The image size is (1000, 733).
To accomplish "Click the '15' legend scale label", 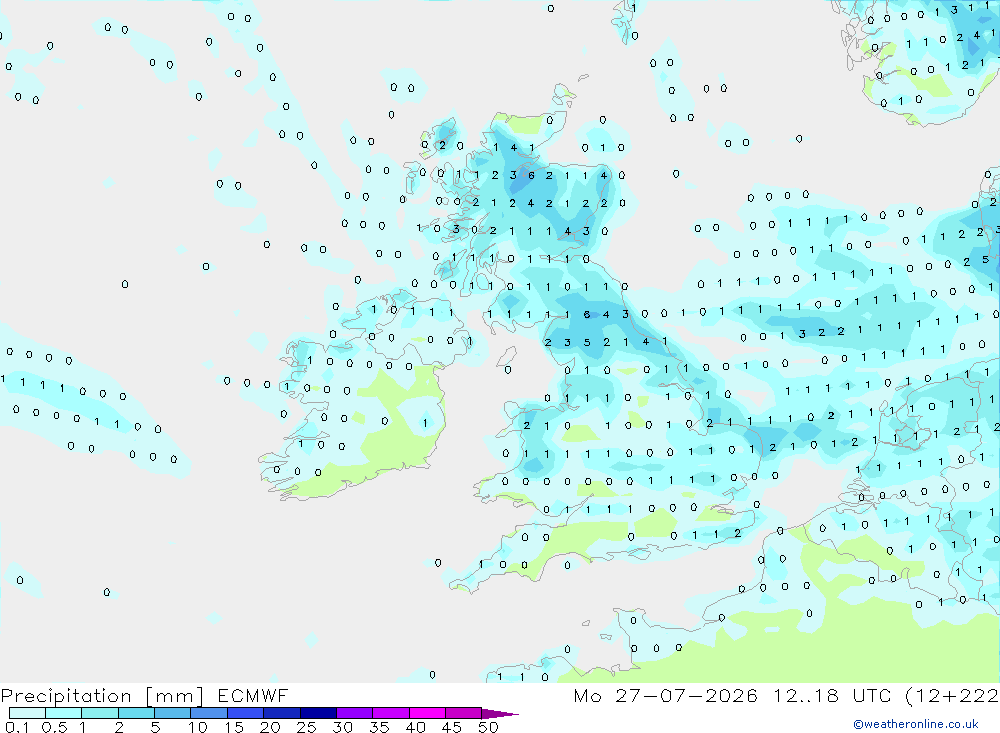I will tap(233, 727).
